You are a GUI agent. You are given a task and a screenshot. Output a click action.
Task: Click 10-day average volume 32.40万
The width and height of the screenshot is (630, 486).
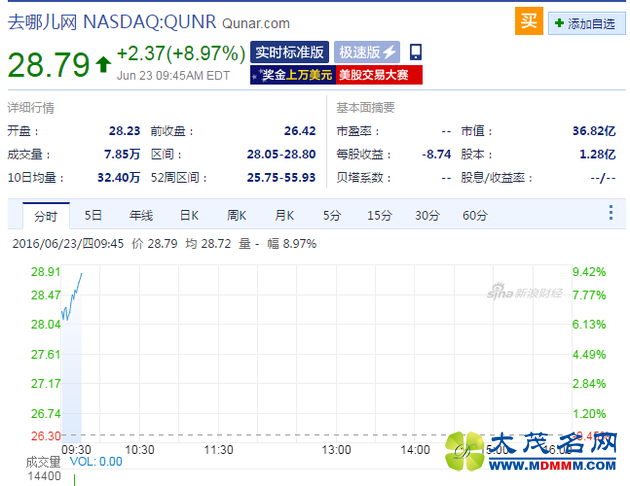119,178
